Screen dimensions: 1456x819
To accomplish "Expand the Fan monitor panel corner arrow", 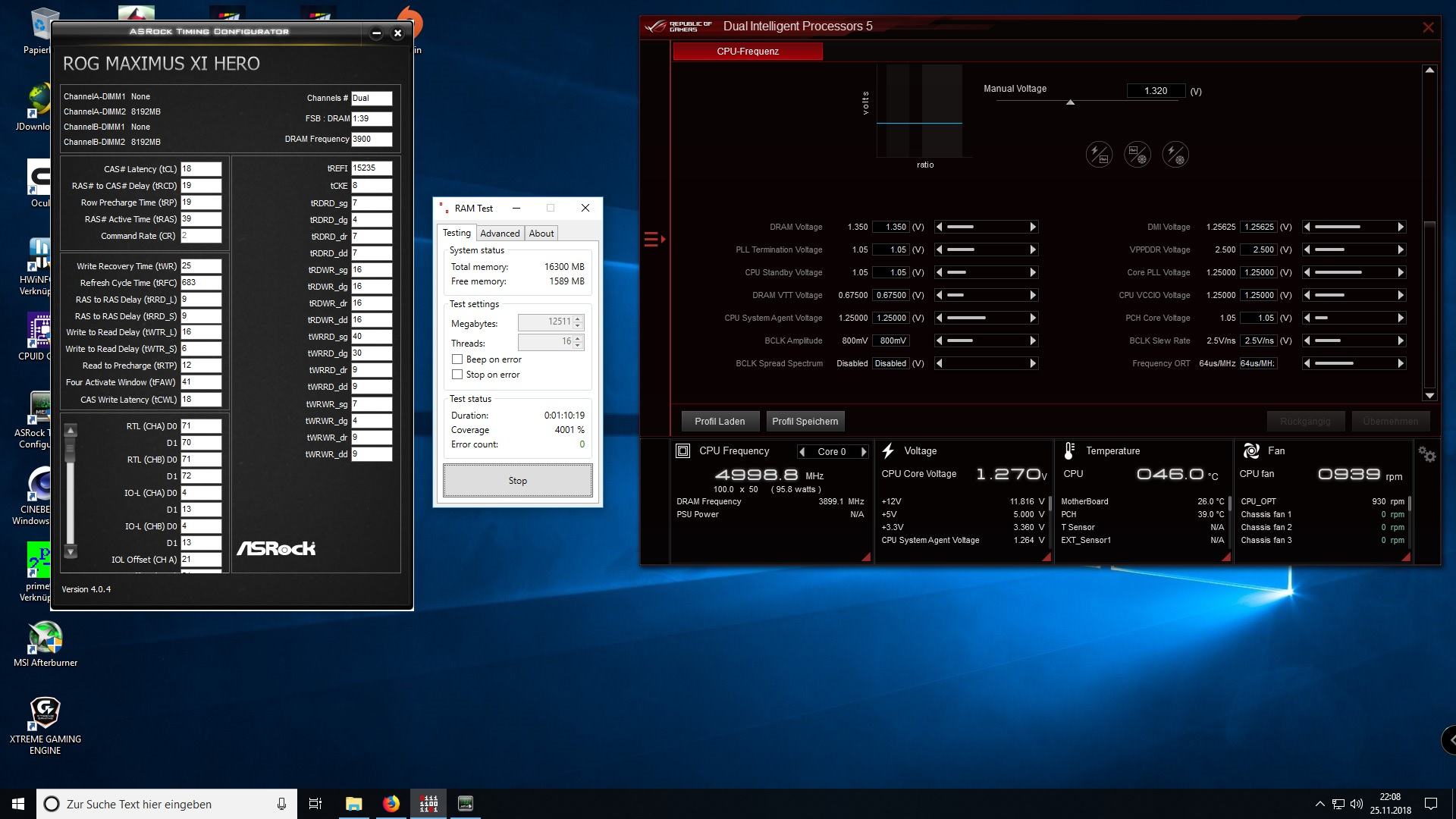I will coord(1405,557).
